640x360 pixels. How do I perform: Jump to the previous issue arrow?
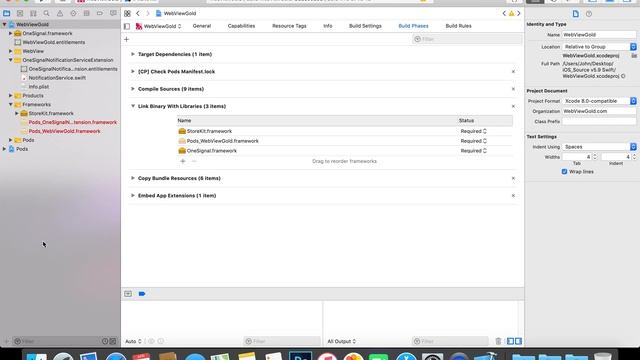pos(504,13)
